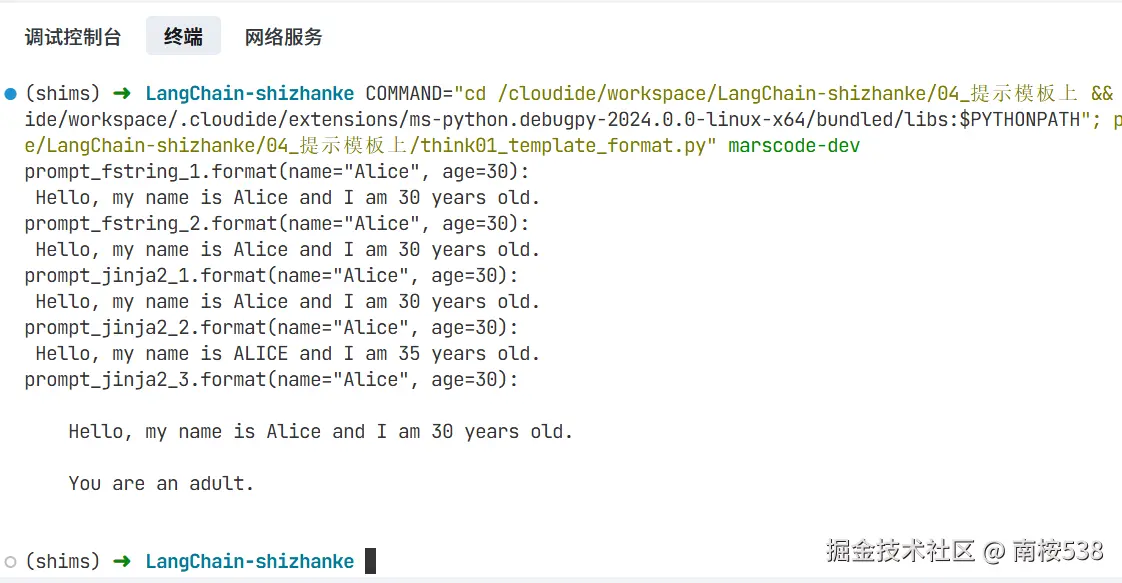The height and width of the screenshot is (583, 1122).
Task: Click the output line saying You are an adult
Action: tap(160, 483)
